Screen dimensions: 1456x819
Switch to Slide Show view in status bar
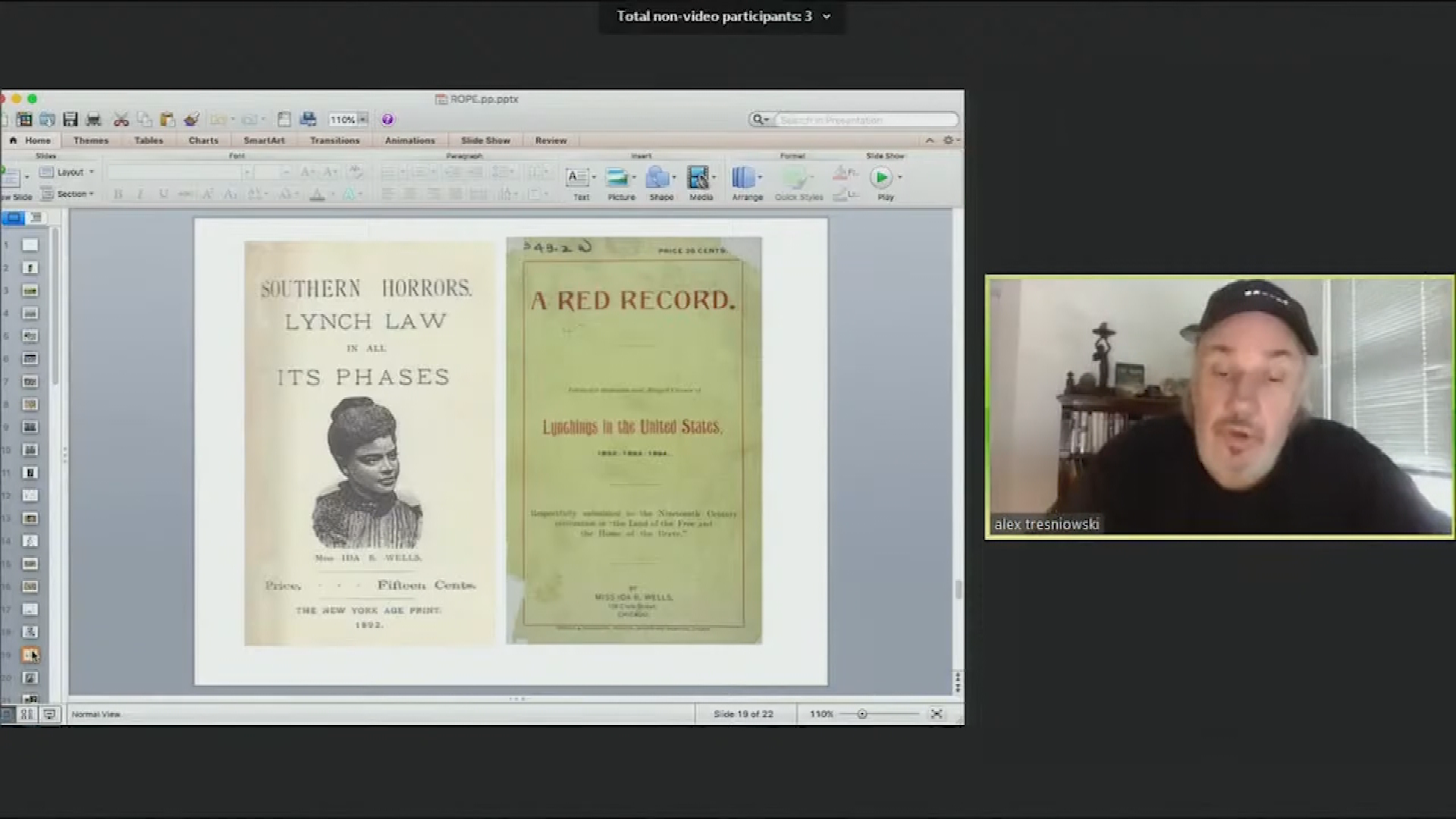click(49, 714)
